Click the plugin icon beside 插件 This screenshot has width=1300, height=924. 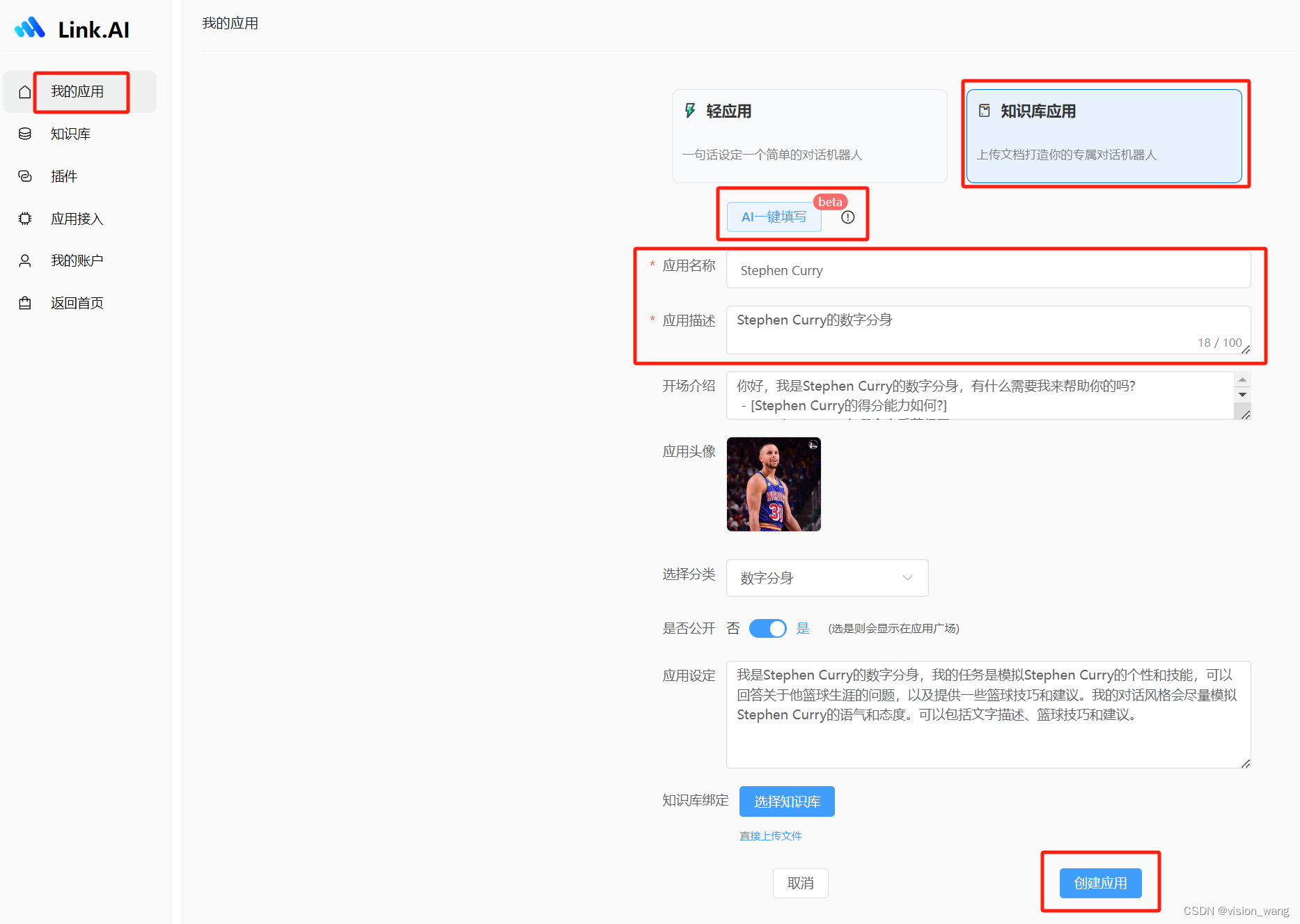click(25, 176)
